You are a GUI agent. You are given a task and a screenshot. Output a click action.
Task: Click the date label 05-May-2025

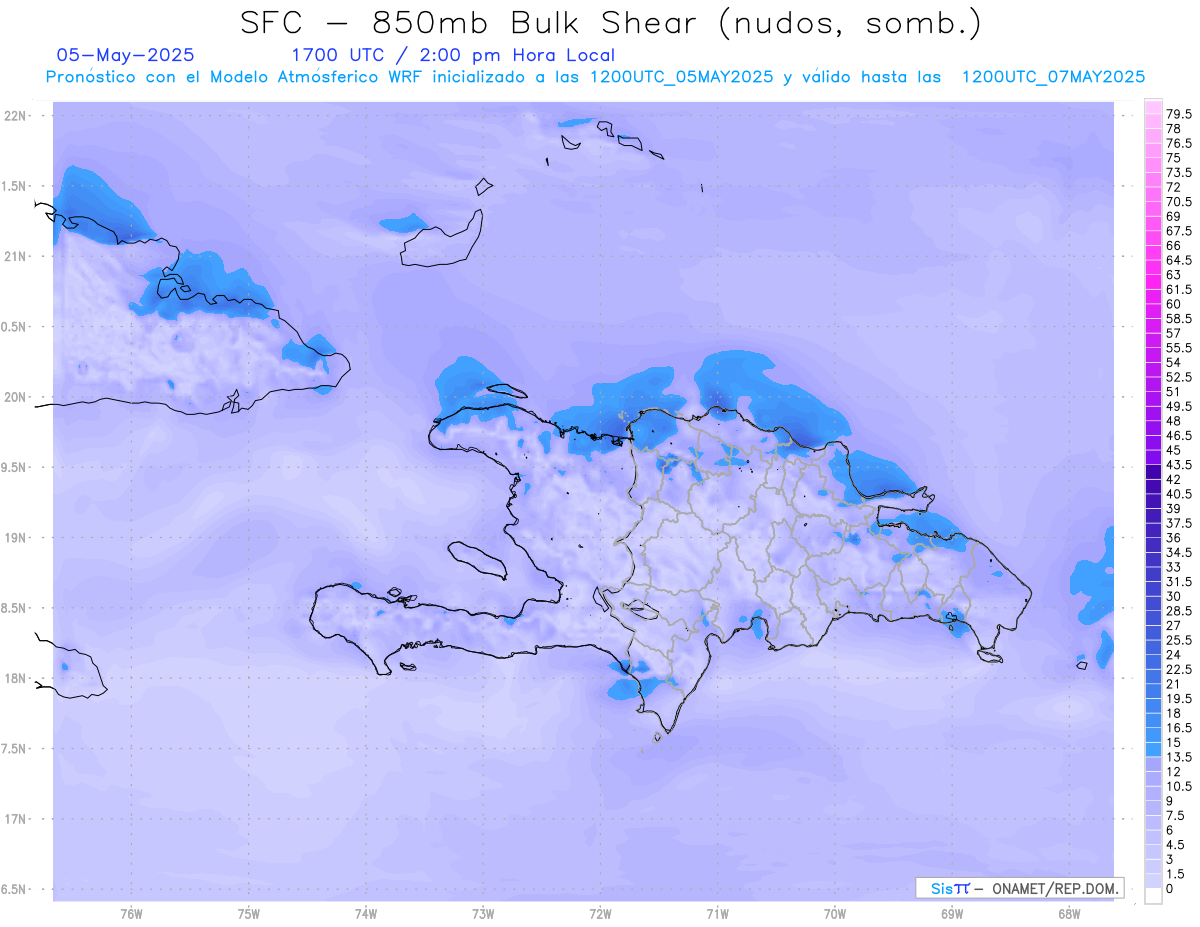pos(125,55)
